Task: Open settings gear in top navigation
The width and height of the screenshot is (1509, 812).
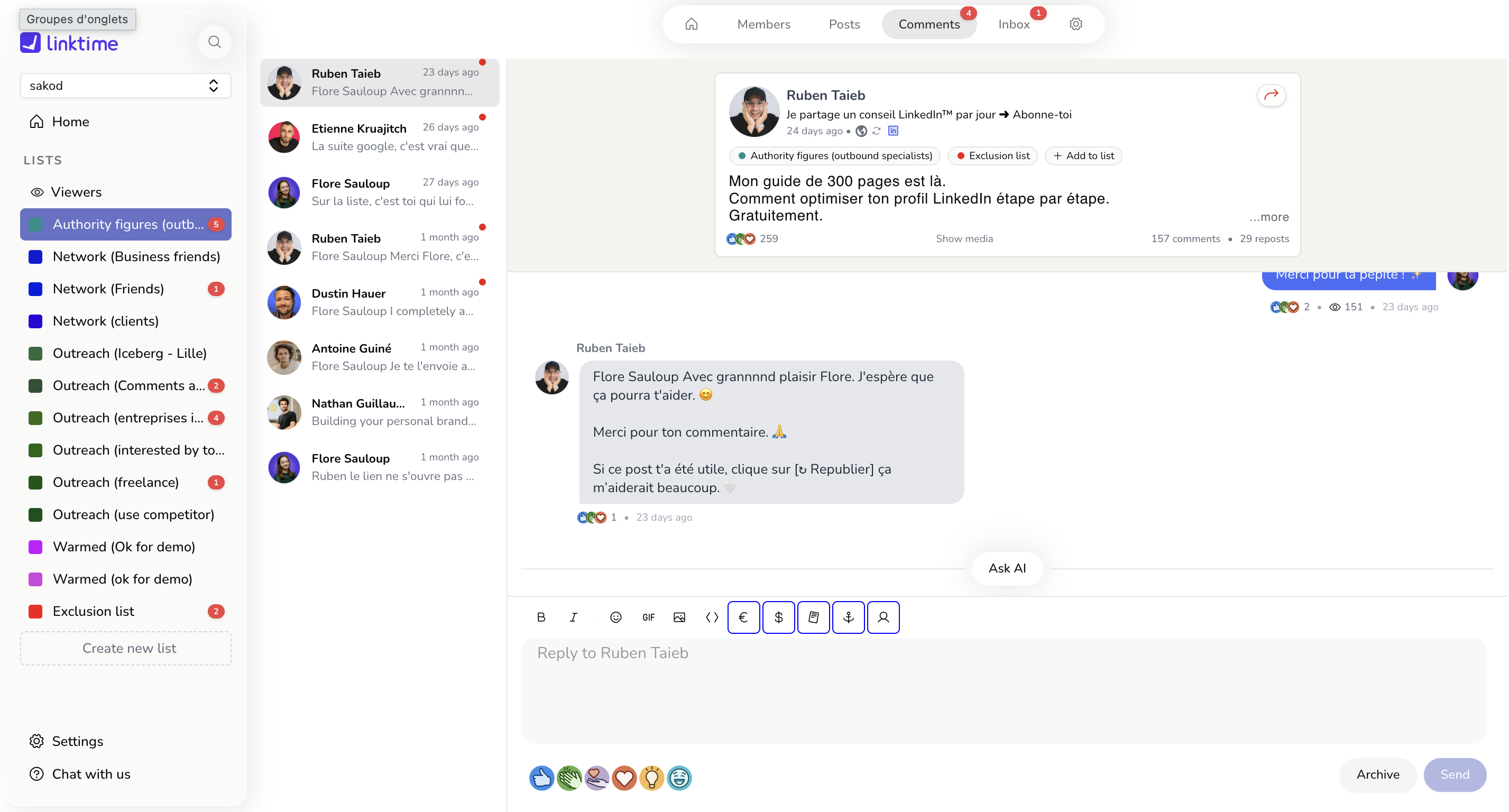Action: (x=1075, y=24)
